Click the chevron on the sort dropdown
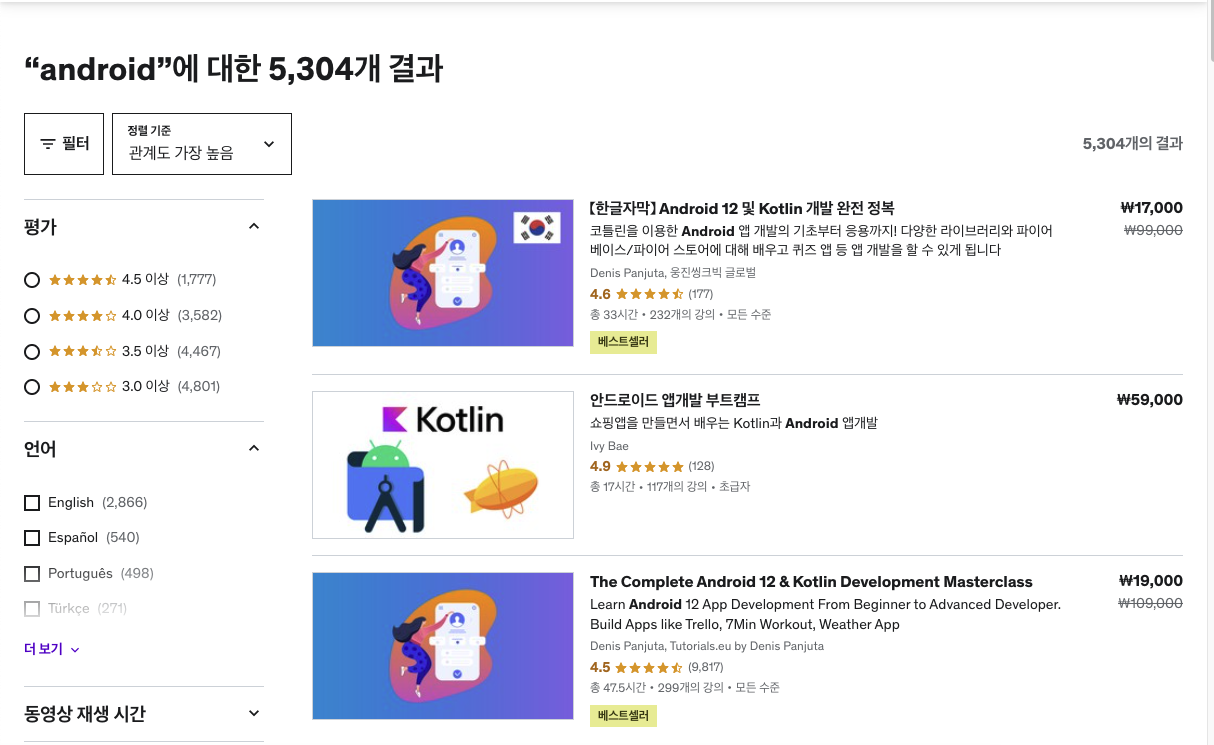 (268, 143)
